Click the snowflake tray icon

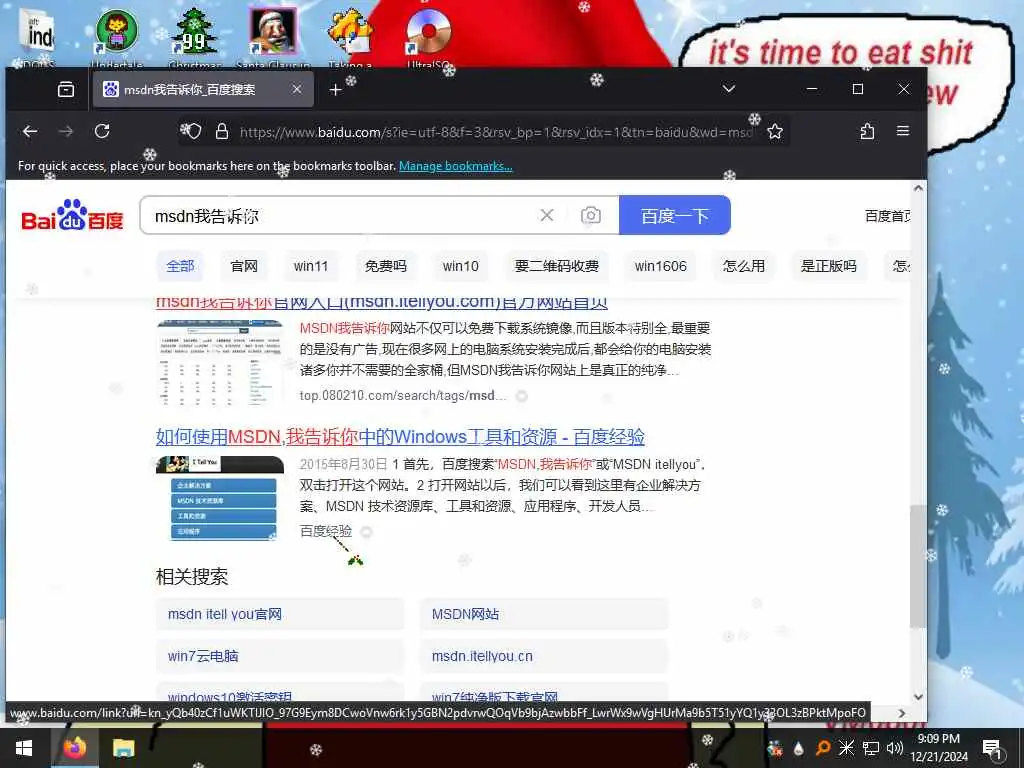point(846,748)
